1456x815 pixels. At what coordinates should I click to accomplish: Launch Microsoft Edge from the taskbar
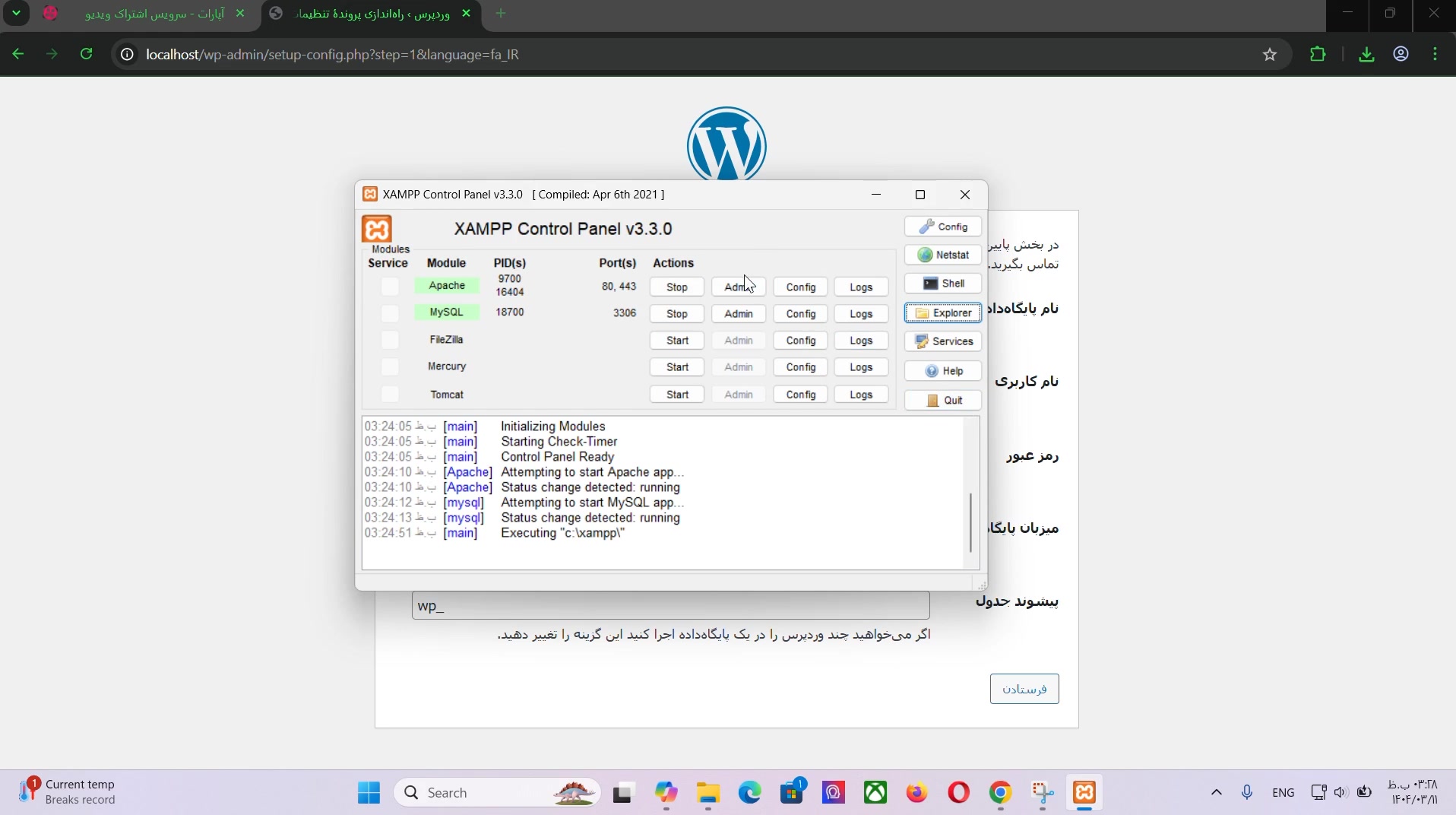750,793
